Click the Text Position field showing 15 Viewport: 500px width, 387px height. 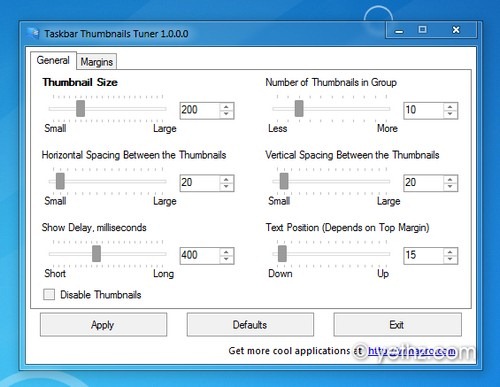click(x=423, y=256)
